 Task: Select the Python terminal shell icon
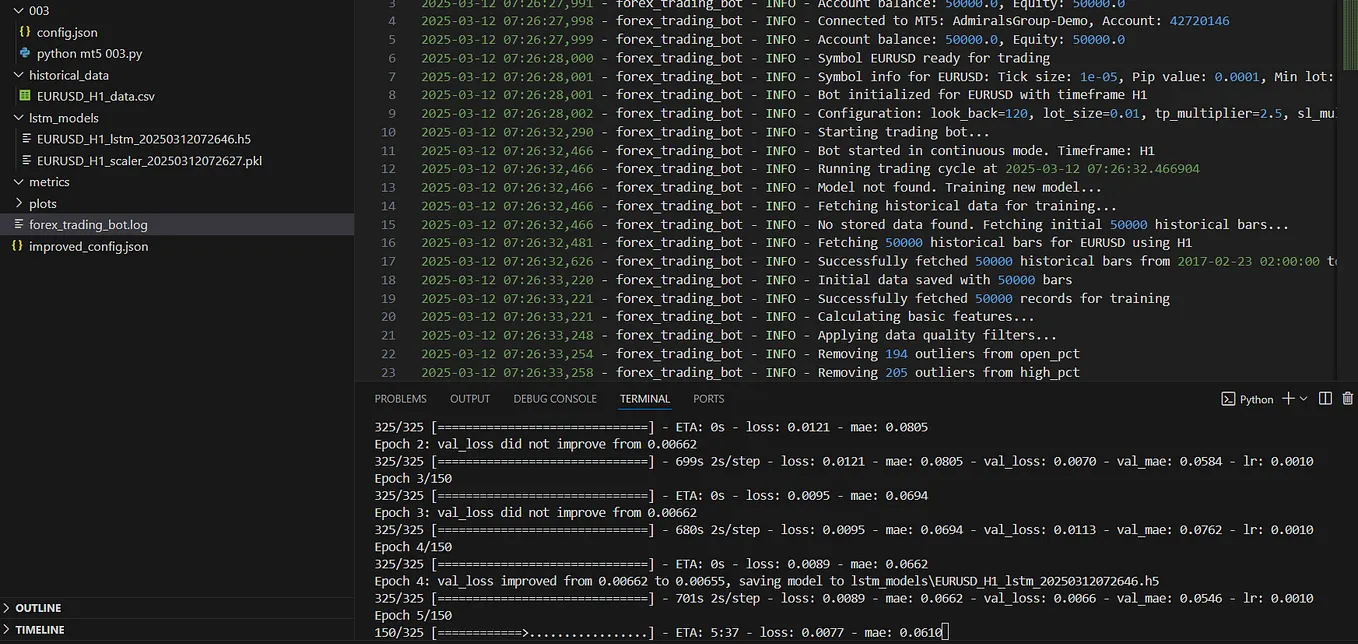coord(1228,398)
